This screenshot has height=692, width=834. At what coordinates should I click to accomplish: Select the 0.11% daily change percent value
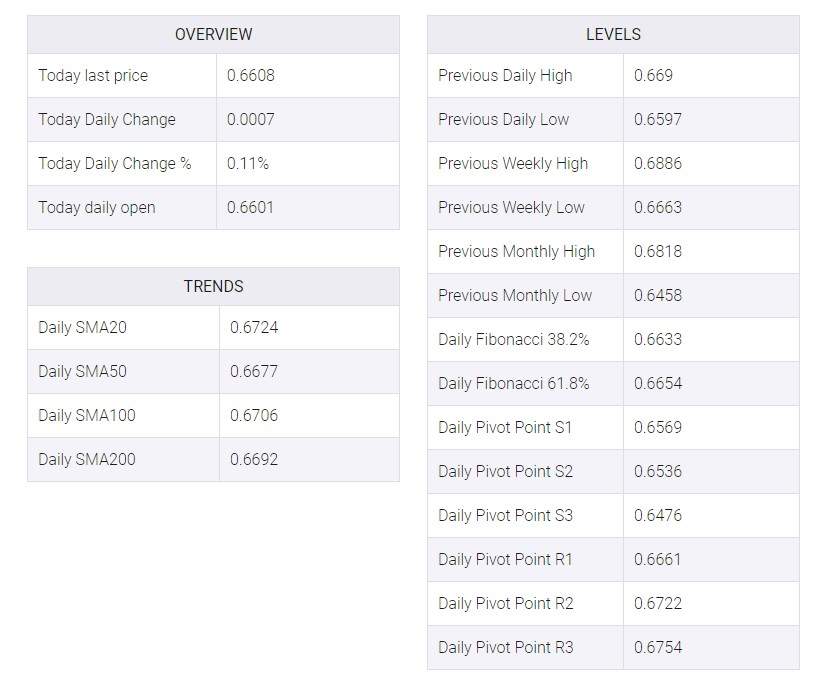pos(248,163)
